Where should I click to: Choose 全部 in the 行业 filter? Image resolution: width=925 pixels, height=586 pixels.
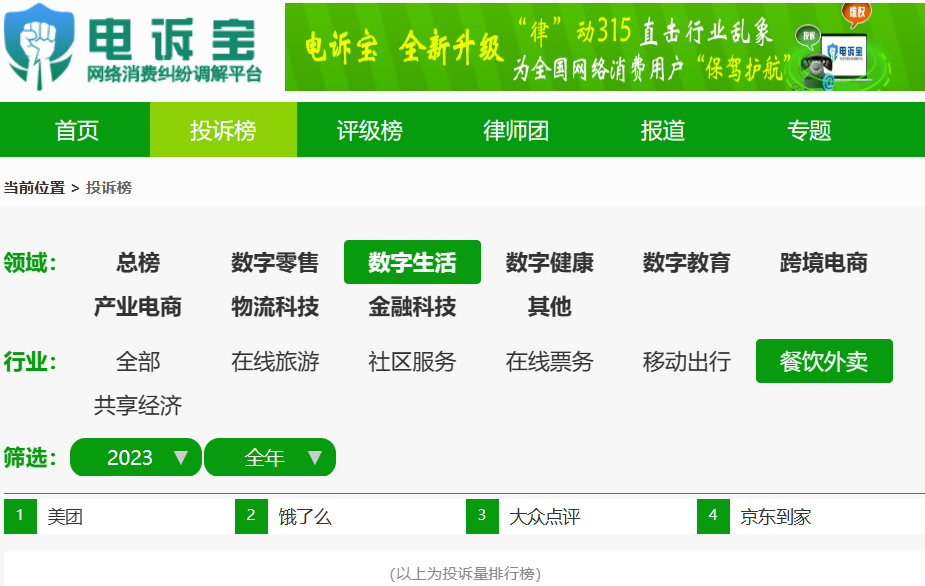click(x=138, y=361)
